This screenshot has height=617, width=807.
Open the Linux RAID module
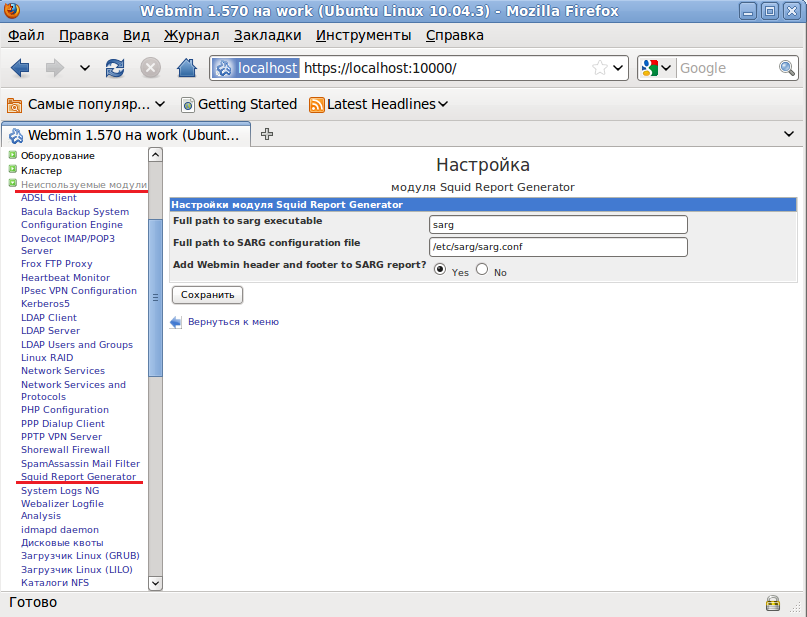tap(47, 357)
